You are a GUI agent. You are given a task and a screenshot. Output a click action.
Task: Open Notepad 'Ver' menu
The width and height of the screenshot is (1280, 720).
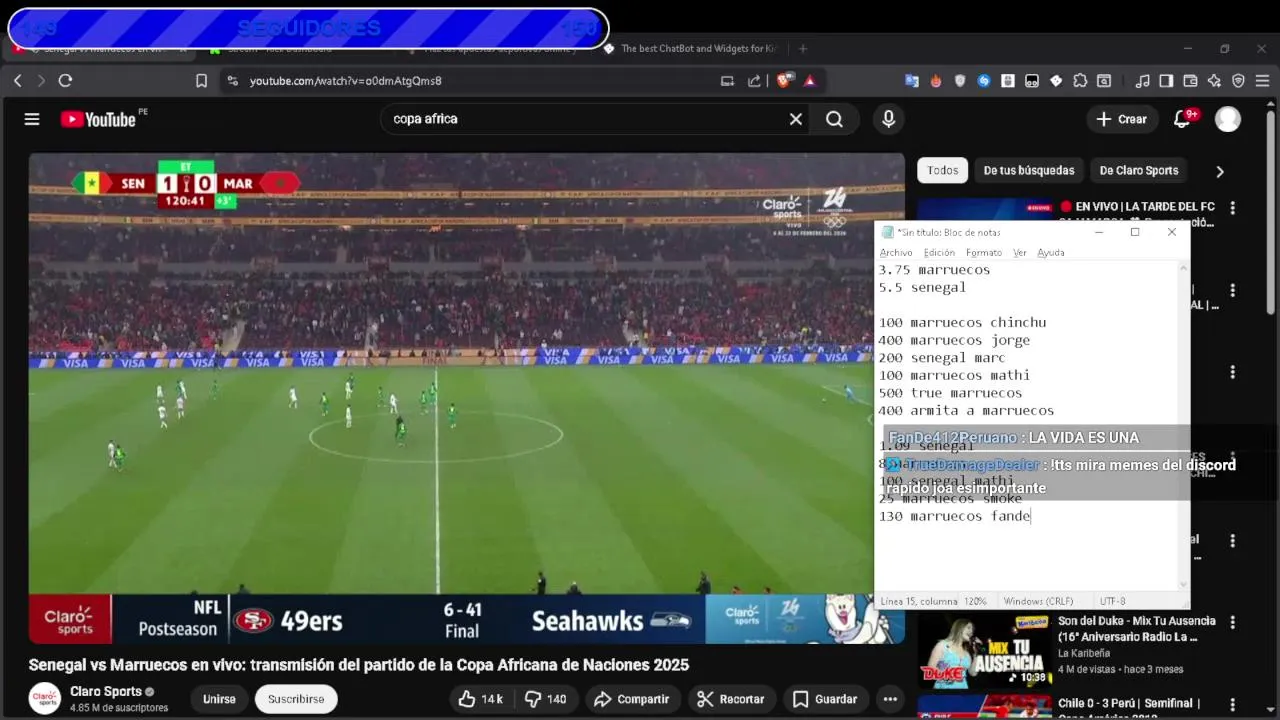point(1020,253)
